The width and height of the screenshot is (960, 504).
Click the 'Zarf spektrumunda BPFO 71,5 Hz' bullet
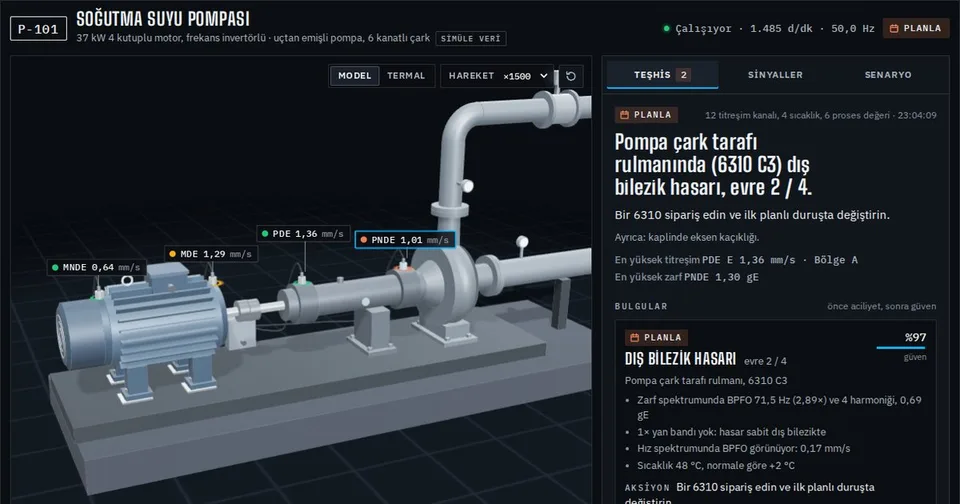point(779,407)
